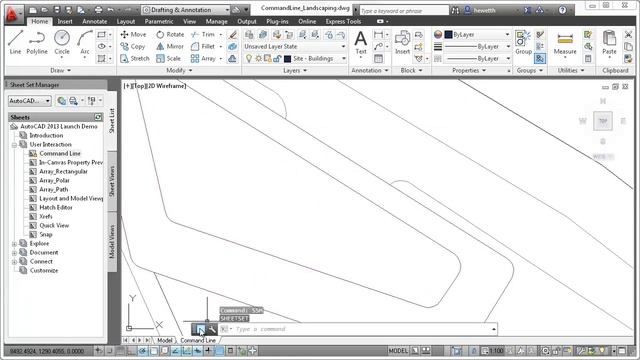Viewport: 640px width, 360px height.
Task: Click the [Top] viewport view control
Action: pos(140,86)
